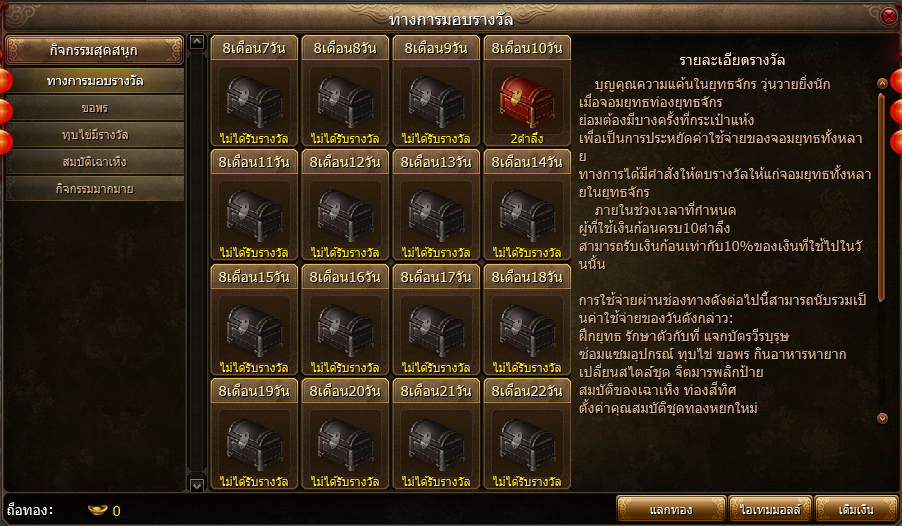Claim the red chest for 8เดือน10วัน

pyautogui.click(x=527, y=102)
